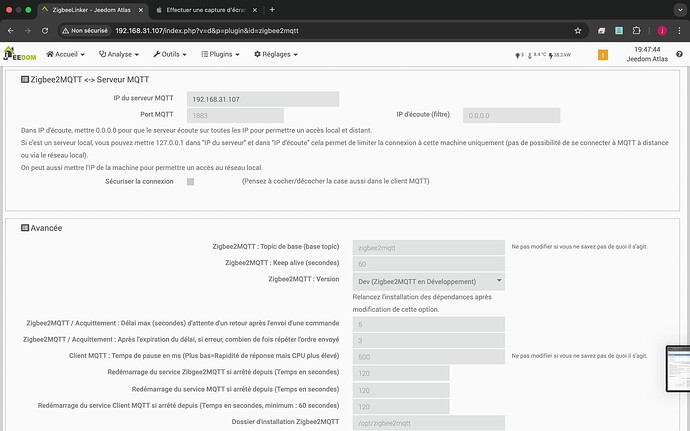
Task: Click the browser forward arrow
Action: coord(28,30)
